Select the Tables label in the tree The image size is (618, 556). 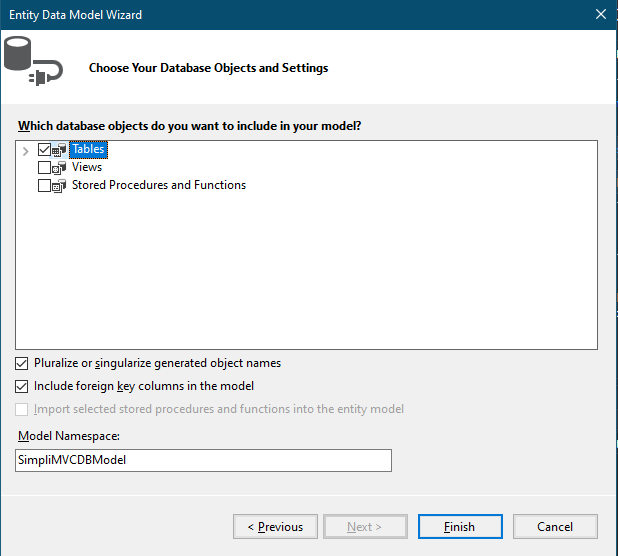point(88,149)
